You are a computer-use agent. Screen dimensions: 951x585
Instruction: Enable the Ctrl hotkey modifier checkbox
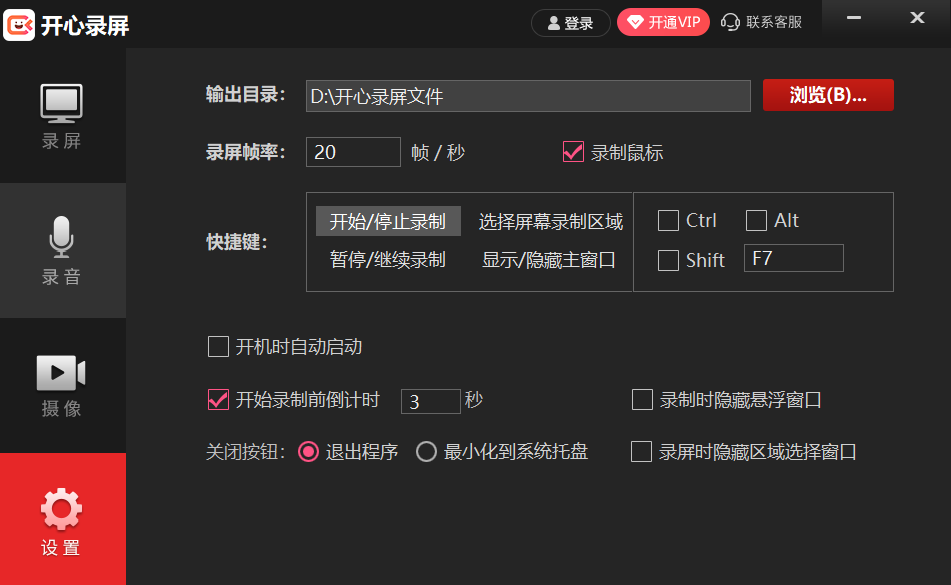tap(666, 220)
